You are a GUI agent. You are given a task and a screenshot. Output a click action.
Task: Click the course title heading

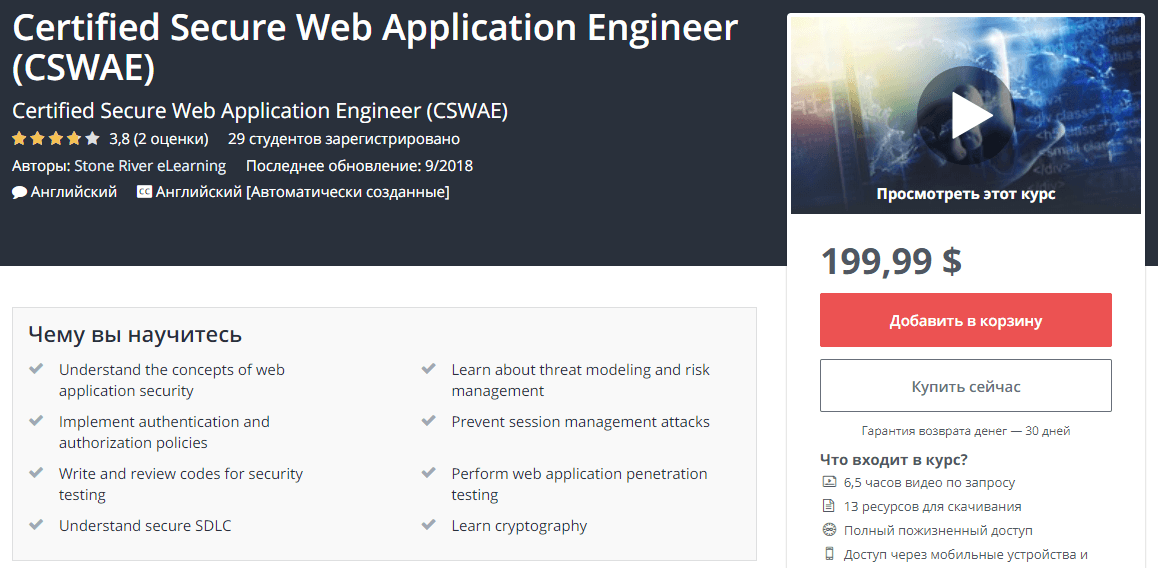click(375, 47)
